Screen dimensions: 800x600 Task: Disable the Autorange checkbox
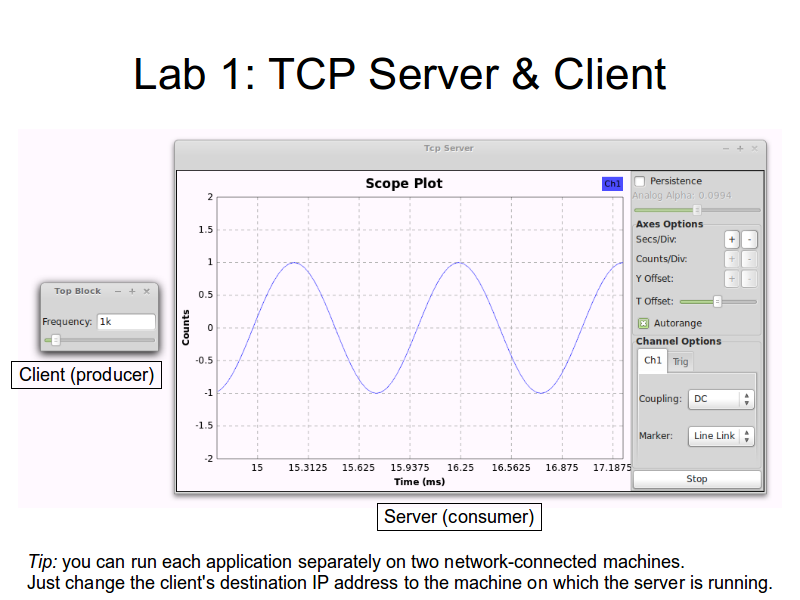[643, 323]
